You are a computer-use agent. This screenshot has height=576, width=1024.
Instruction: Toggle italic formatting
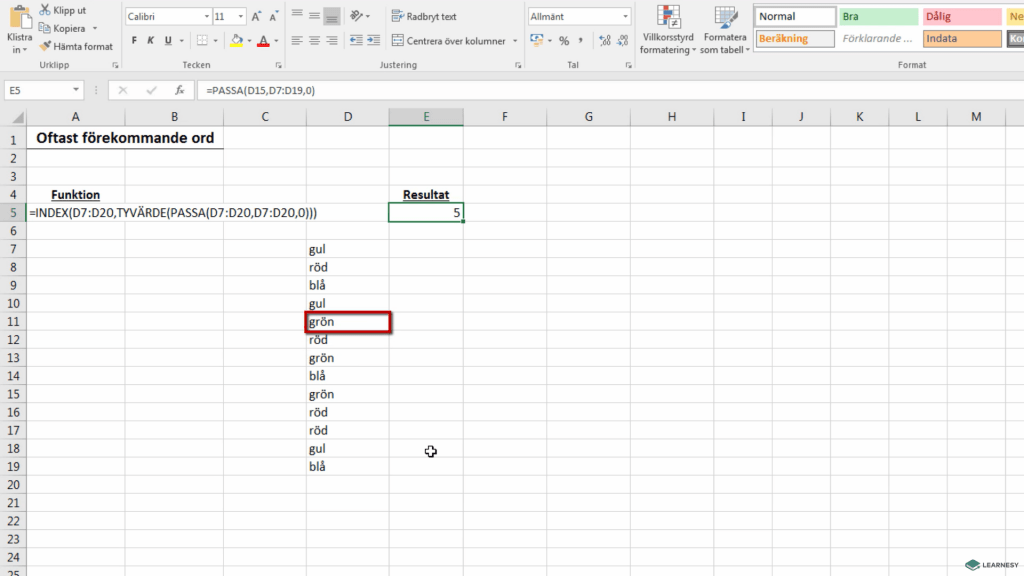click(150, 41)
